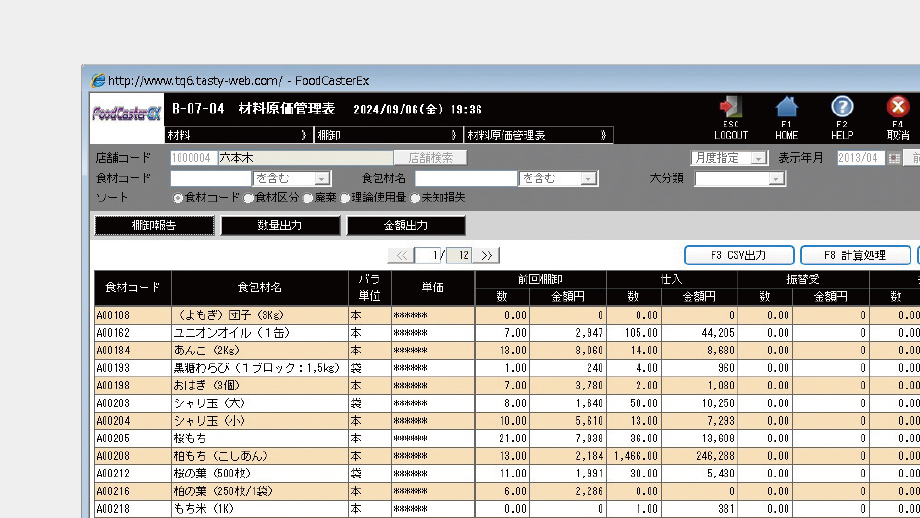Screen dimensions: 920x518
Task: Click the 材料 breadcrumb menu item
Action: click(237, 134)
